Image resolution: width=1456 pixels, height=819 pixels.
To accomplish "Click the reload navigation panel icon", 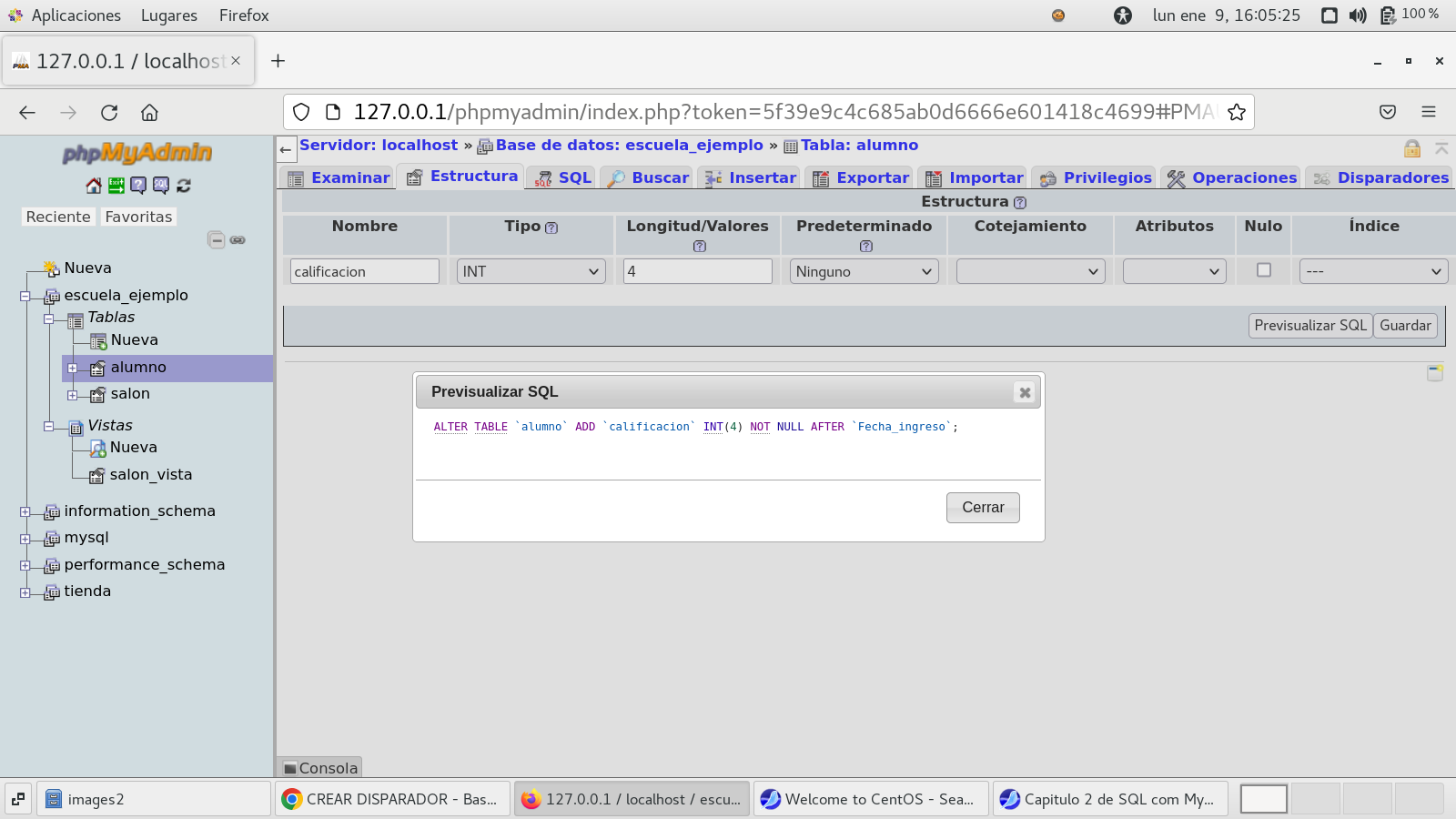I will click(184, 186).
